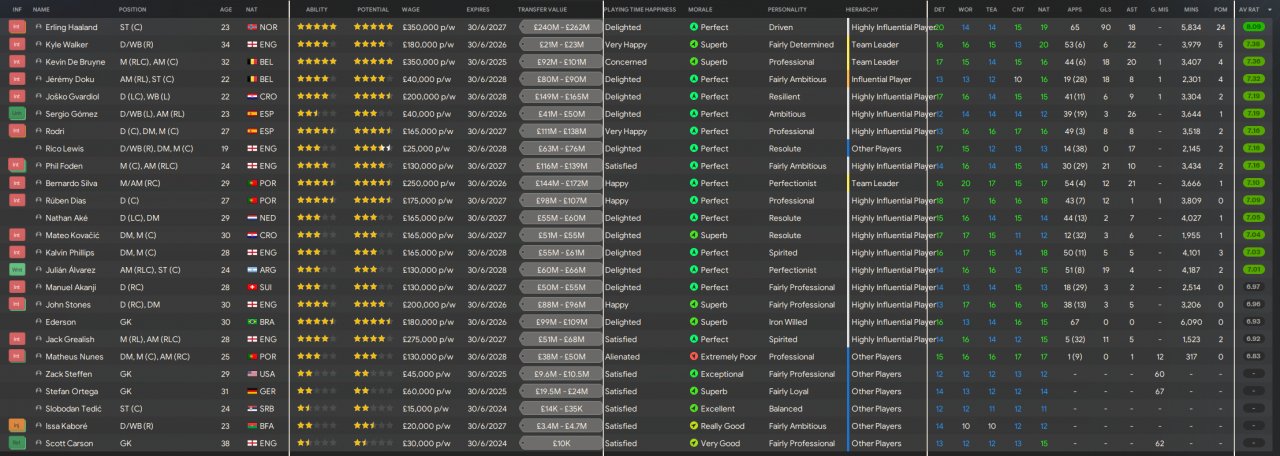The image size is (1280, 456).
Task: Click the player icon beside Rico Lewis
Action: coord(38,149)
